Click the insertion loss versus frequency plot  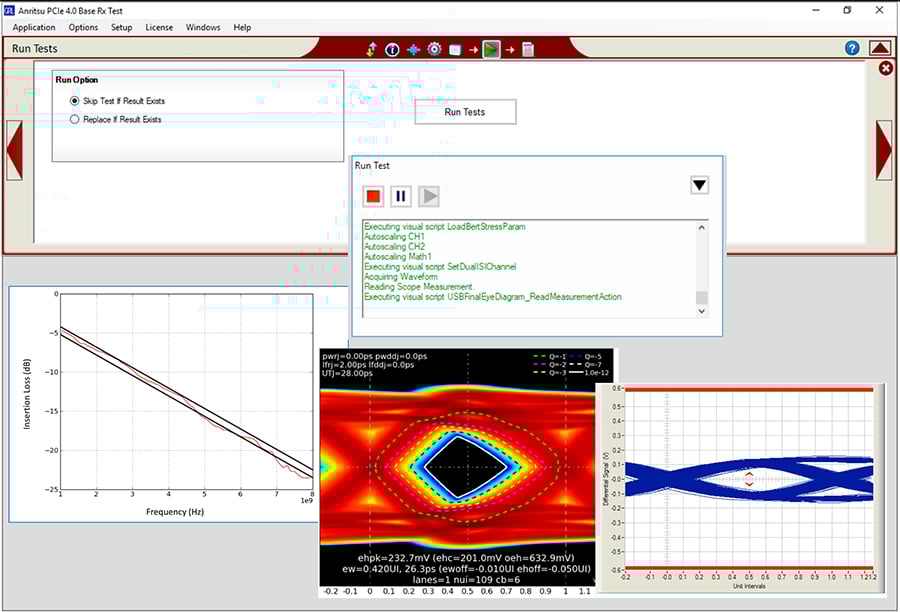click(186, 393)
